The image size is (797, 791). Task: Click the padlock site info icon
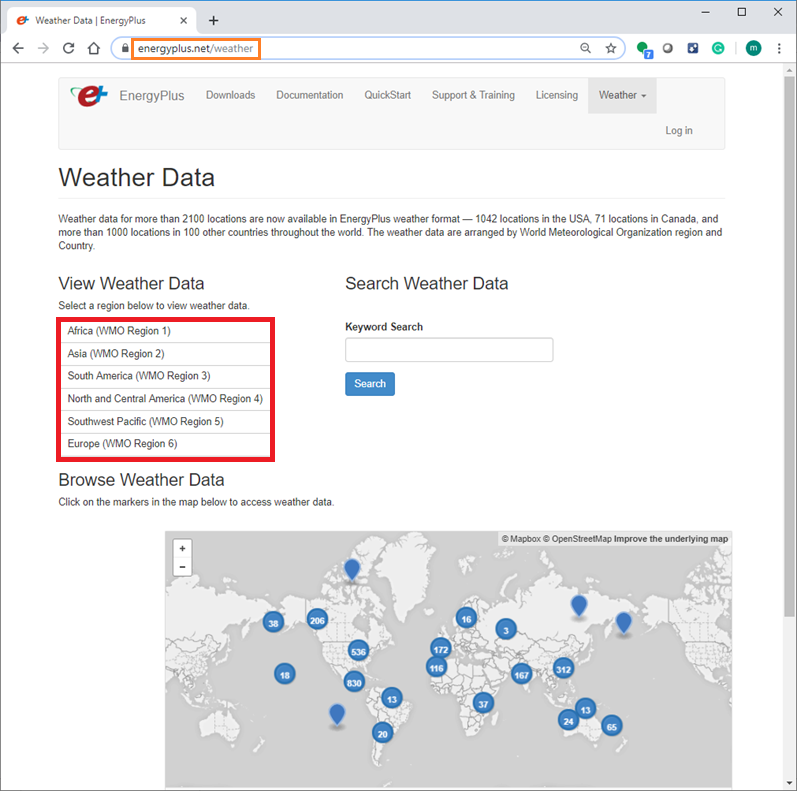[125, 48]
